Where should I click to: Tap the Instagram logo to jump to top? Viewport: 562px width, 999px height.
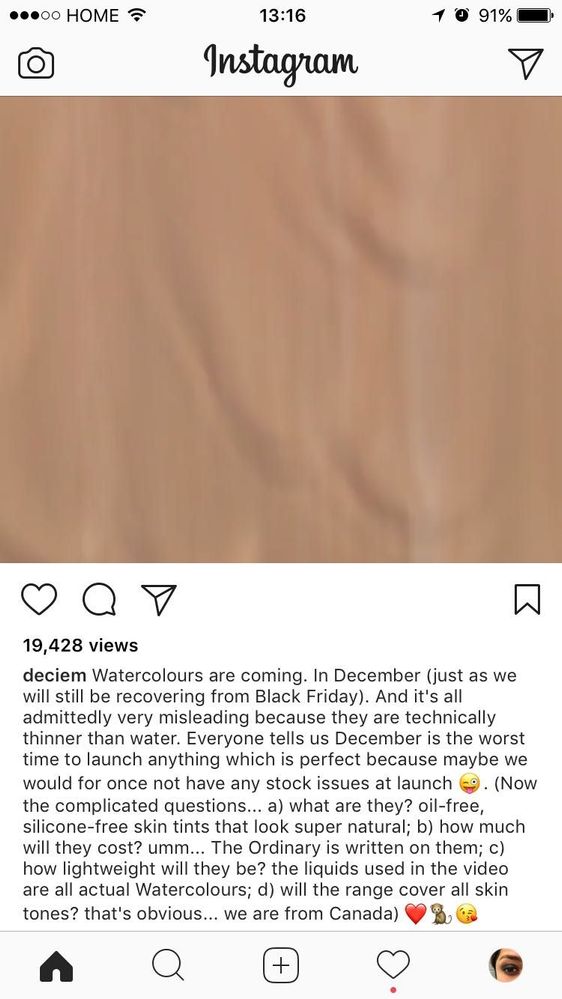281,63
